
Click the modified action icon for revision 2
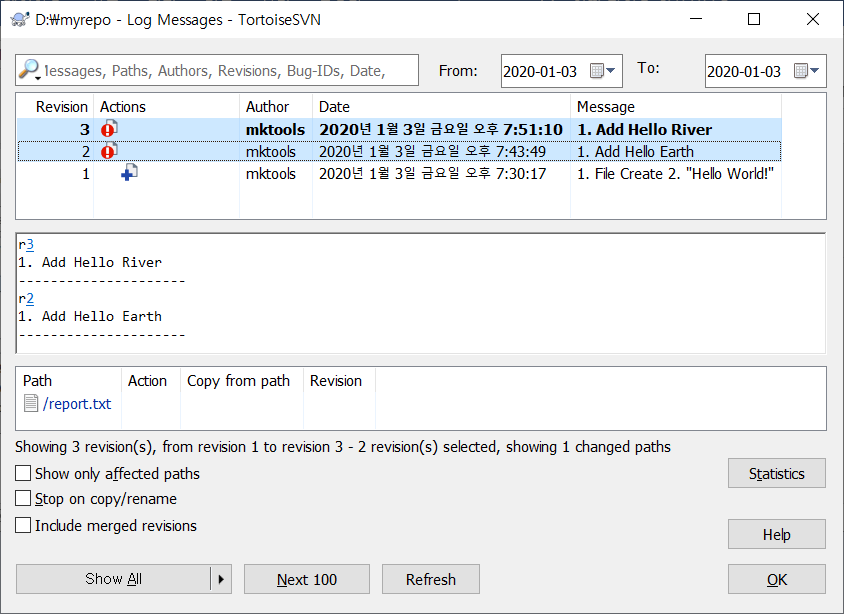(x=109, y=151)
